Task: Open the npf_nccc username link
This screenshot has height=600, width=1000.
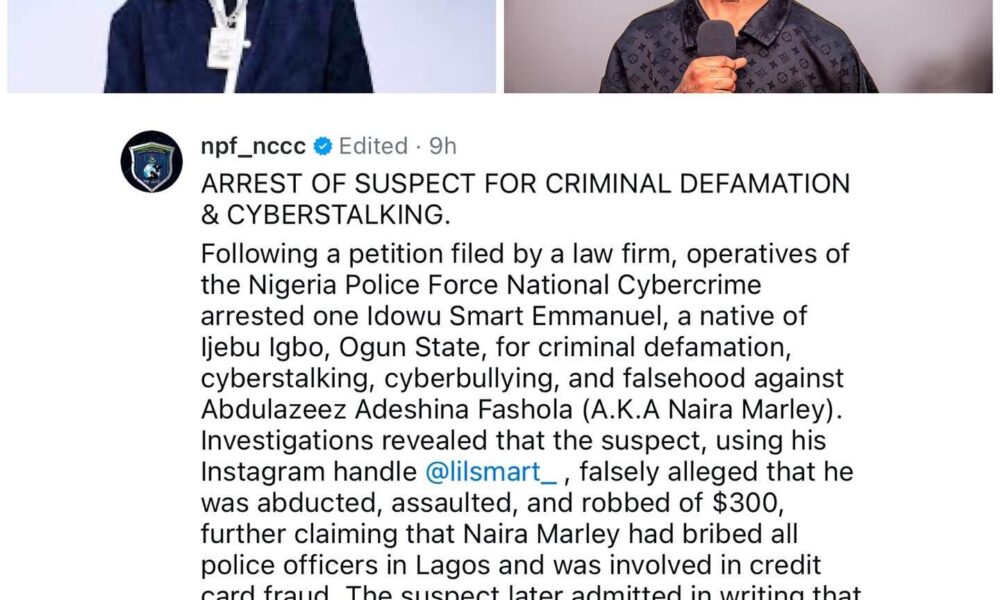Action: coord(253,147)
